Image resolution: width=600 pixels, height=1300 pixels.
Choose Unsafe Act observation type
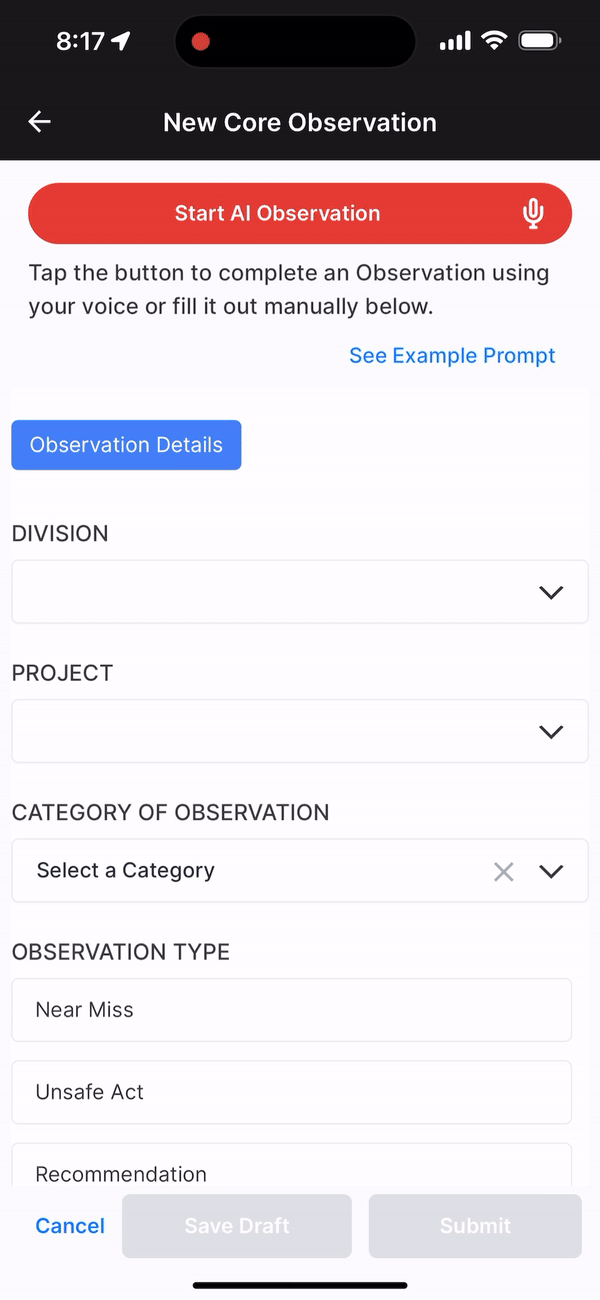pyautogui.click(x=292, y=1092)
